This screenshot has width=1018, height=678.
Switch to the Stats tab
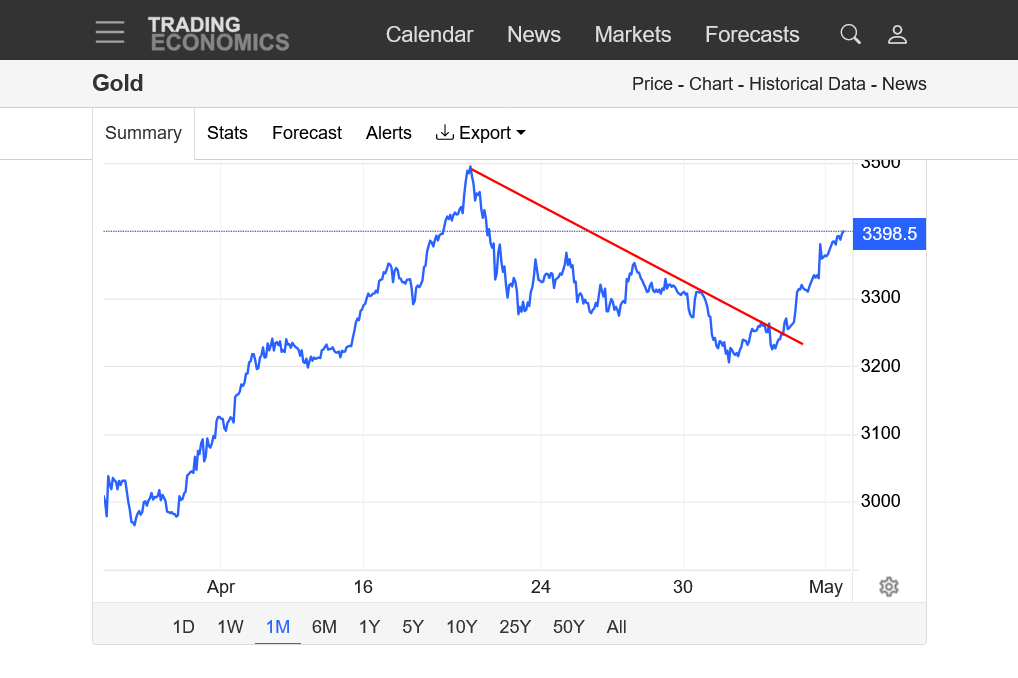[227, 133]
